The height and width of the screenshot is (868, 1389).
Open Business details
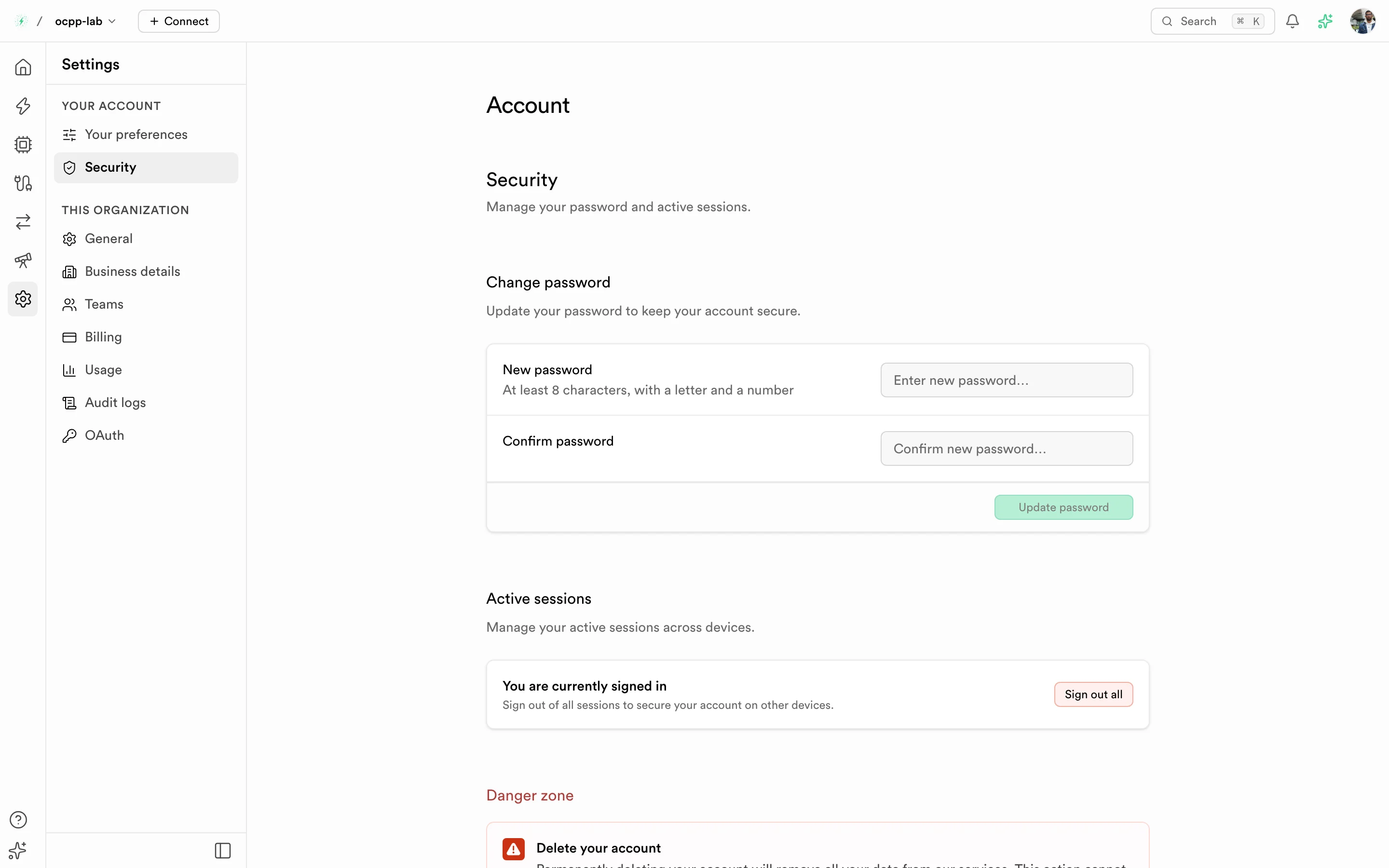[146, 271]
